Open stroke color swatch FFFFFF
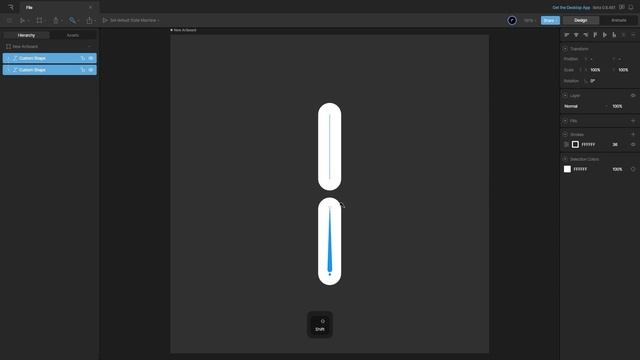This screenshot has width=640, height=360. tap(576, 144)
